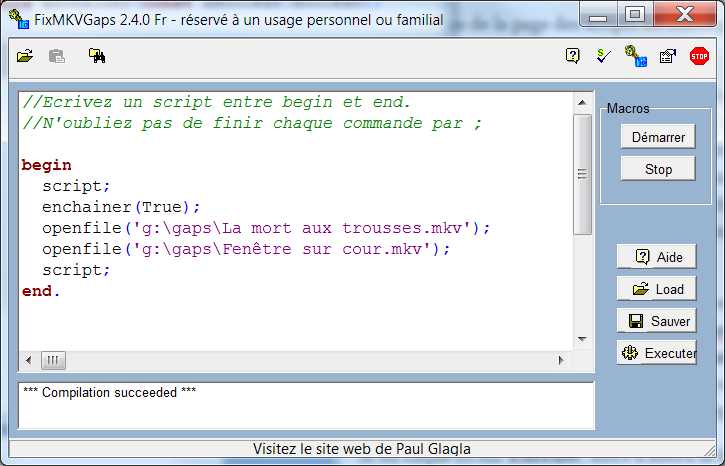Click the vertical scrollbar up arrow
The width and height of the screenshot is (725, 466).
[583, 100]
